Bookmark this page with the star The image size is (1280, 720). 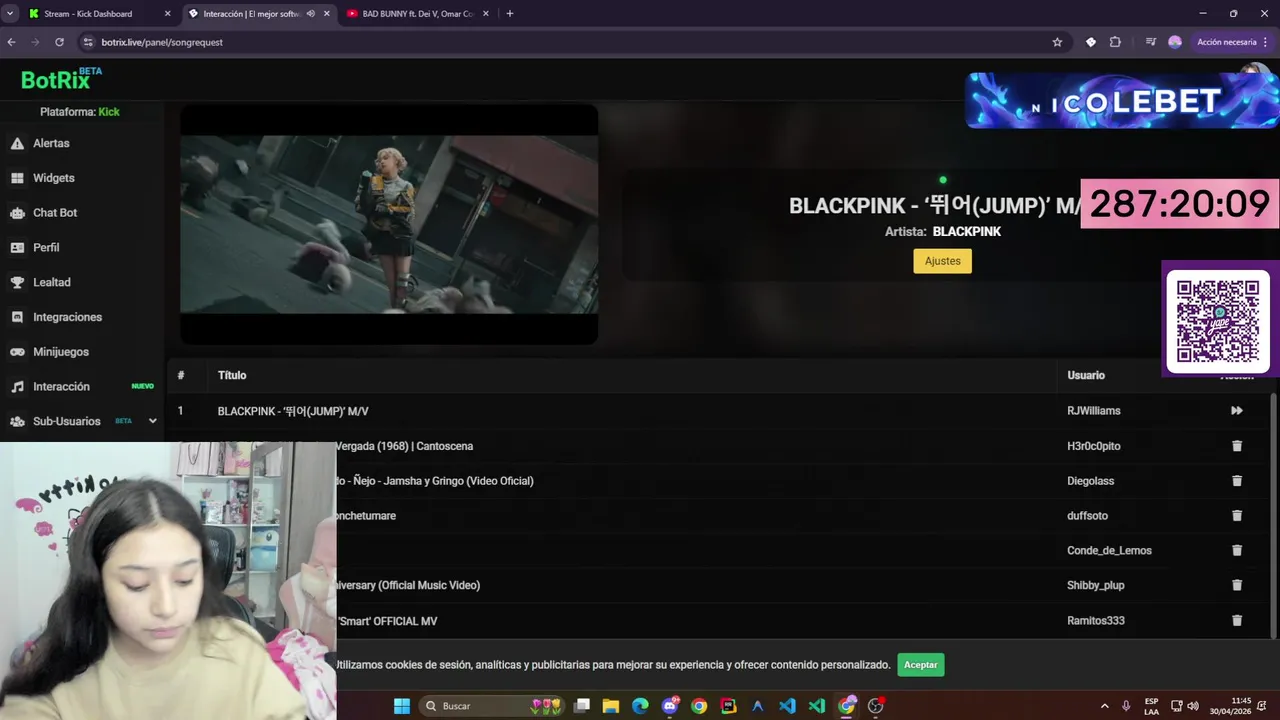(1057, 42)
